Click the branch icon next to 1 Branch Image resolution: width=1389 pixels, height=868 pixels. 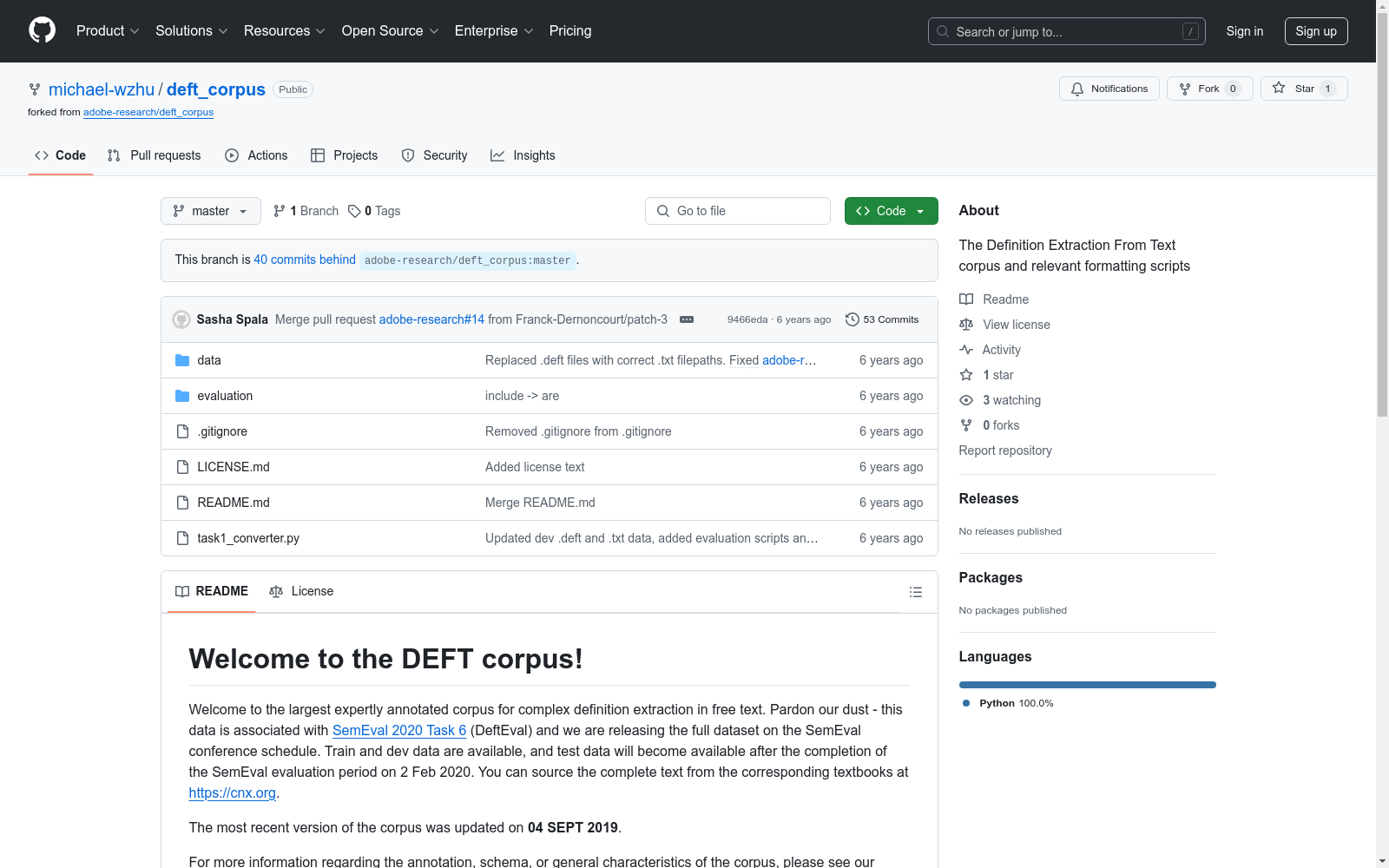tap(280, 211)
